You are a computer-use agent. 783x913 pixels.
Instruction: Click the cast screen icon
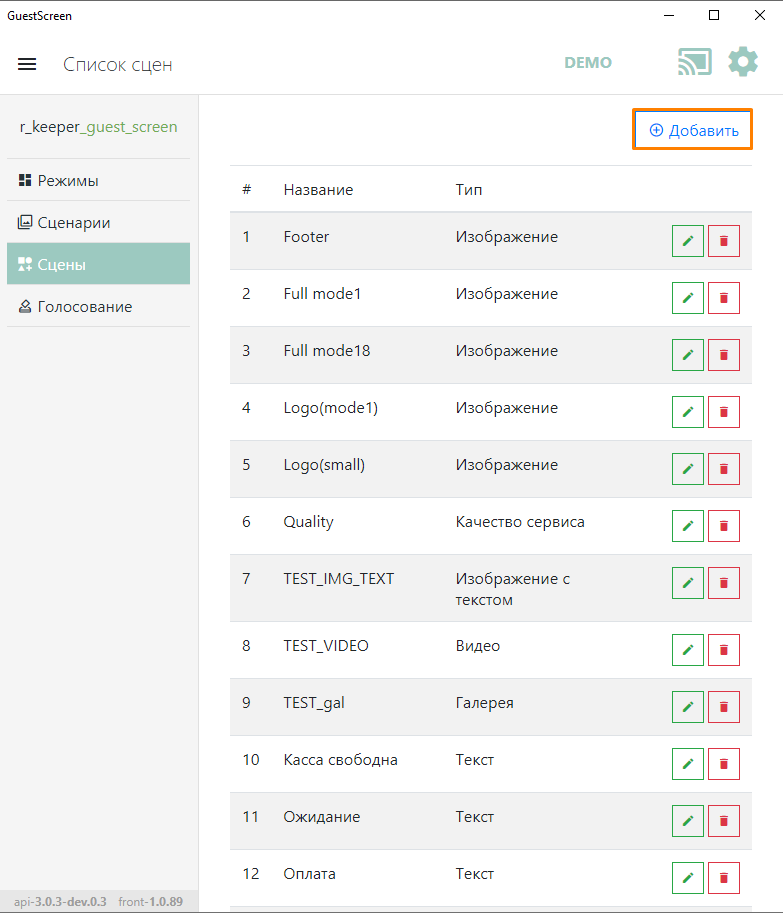(x=694, y=62)
